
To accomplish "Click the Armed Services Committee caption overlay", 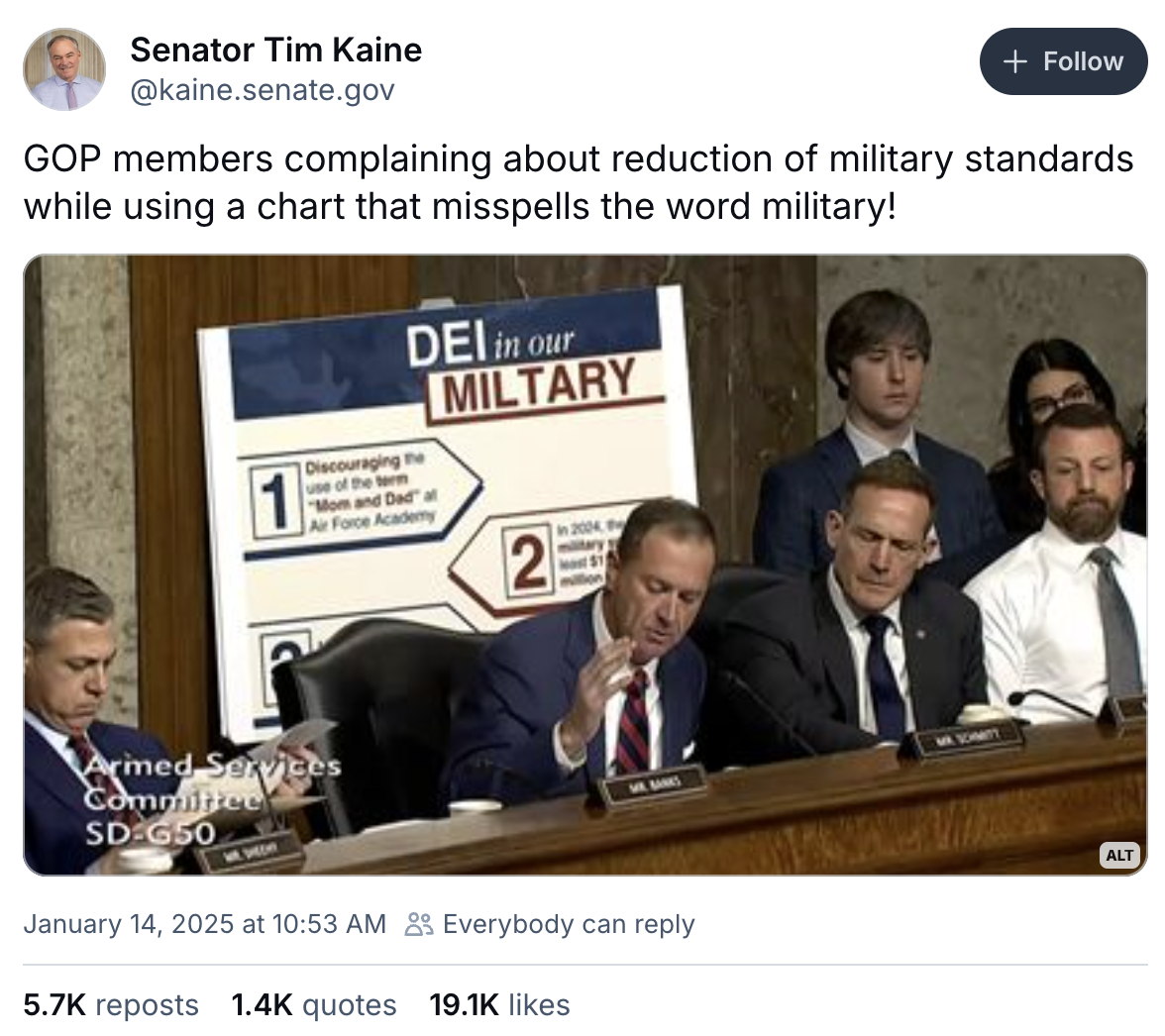I will tap(212, 798).
